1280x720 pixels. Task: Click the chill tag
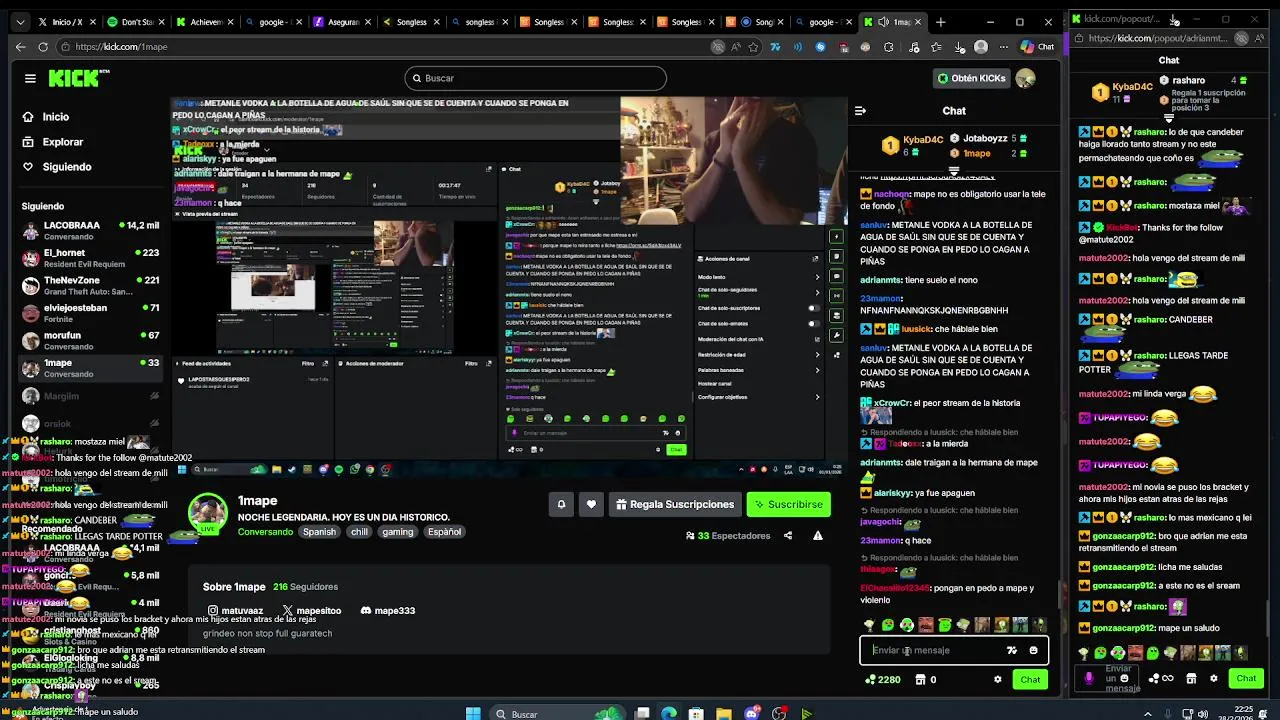coord(359,532)
